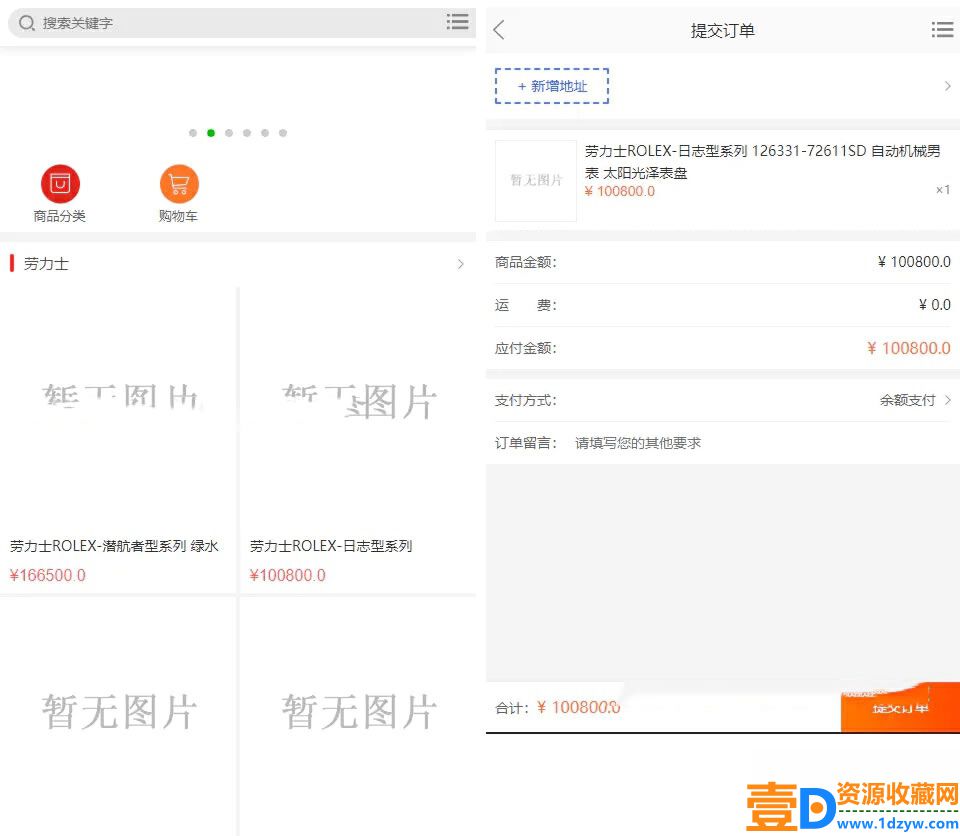Viewport: 960px width, 836px height.
Task: Click the 商品金额 value ¥ 100800.0
Action: [914, 262]
